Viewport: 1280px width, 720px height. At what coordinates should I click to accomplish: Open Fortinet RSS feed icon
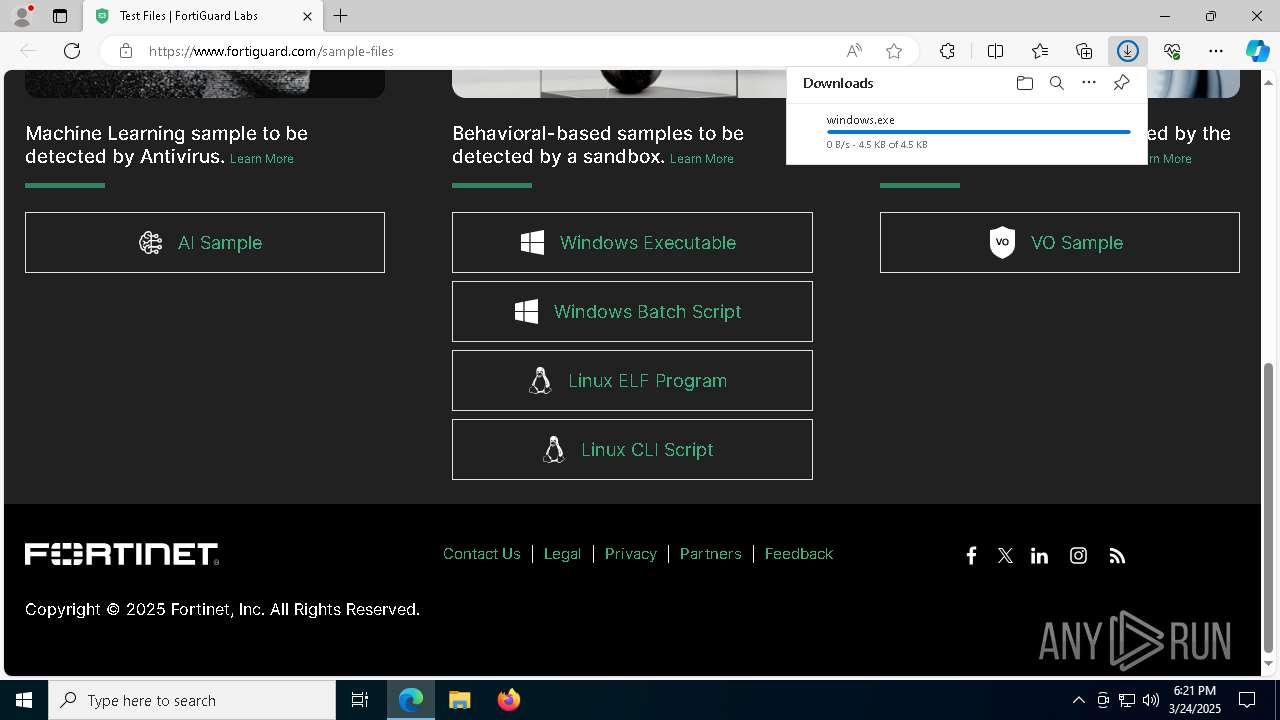tap(1117, 556)
